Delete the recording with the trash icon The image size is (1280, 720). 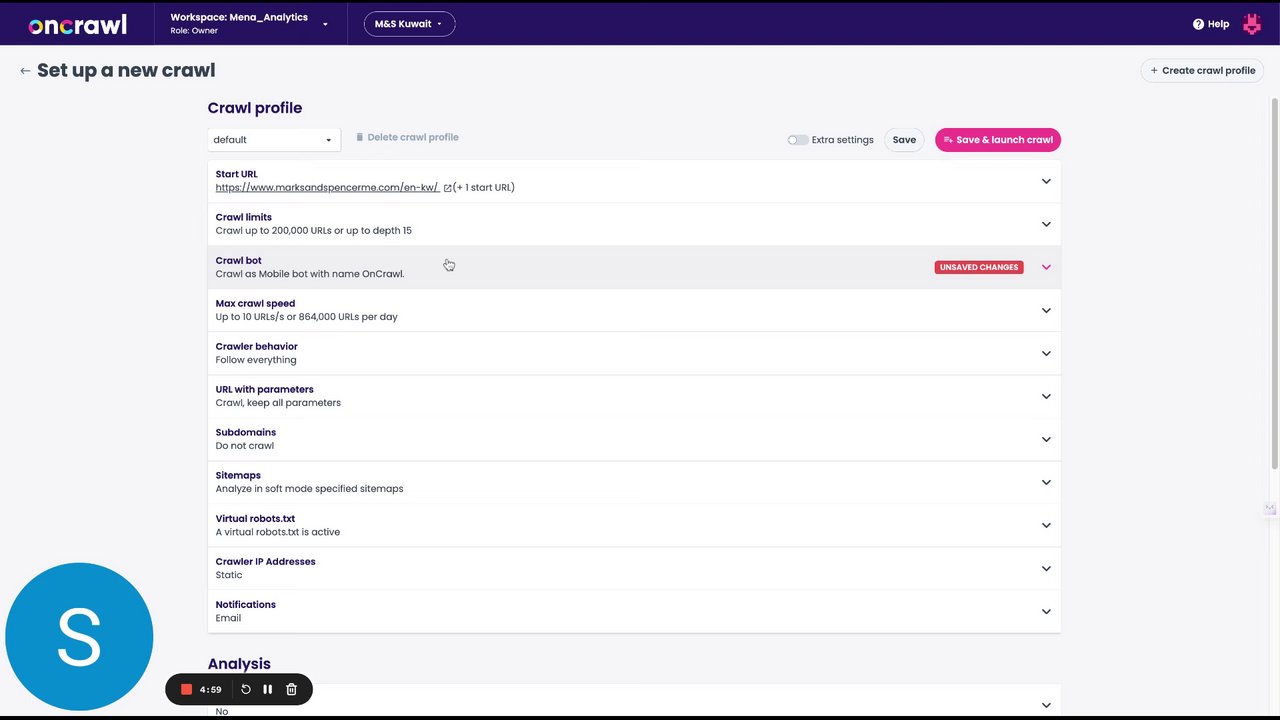[x=291, y=689]
